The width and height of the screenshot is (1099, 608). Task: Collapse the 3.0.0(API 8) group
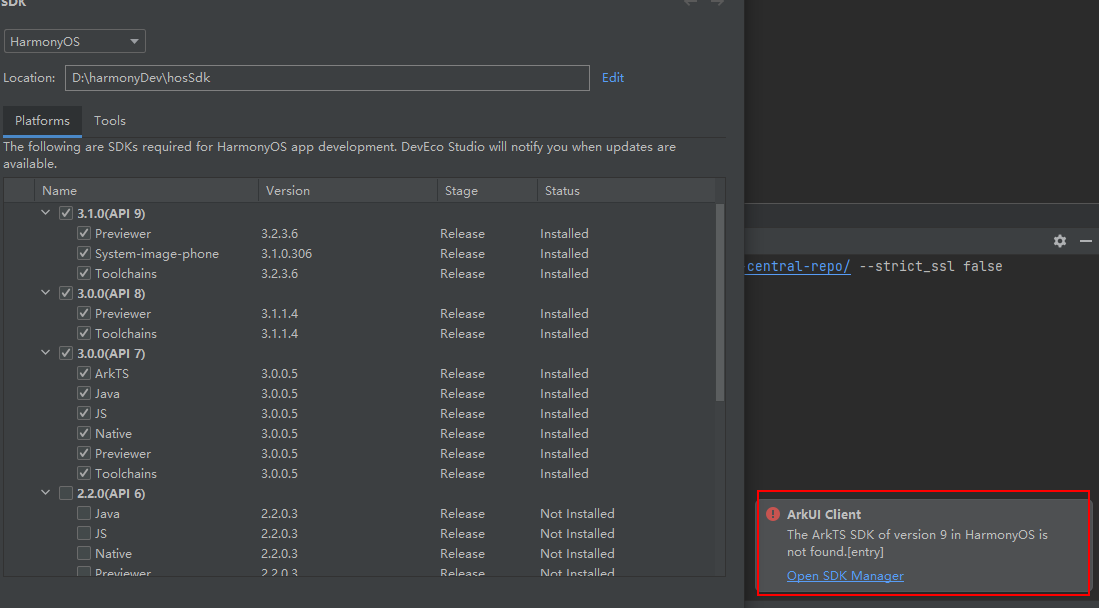(46, 292)
